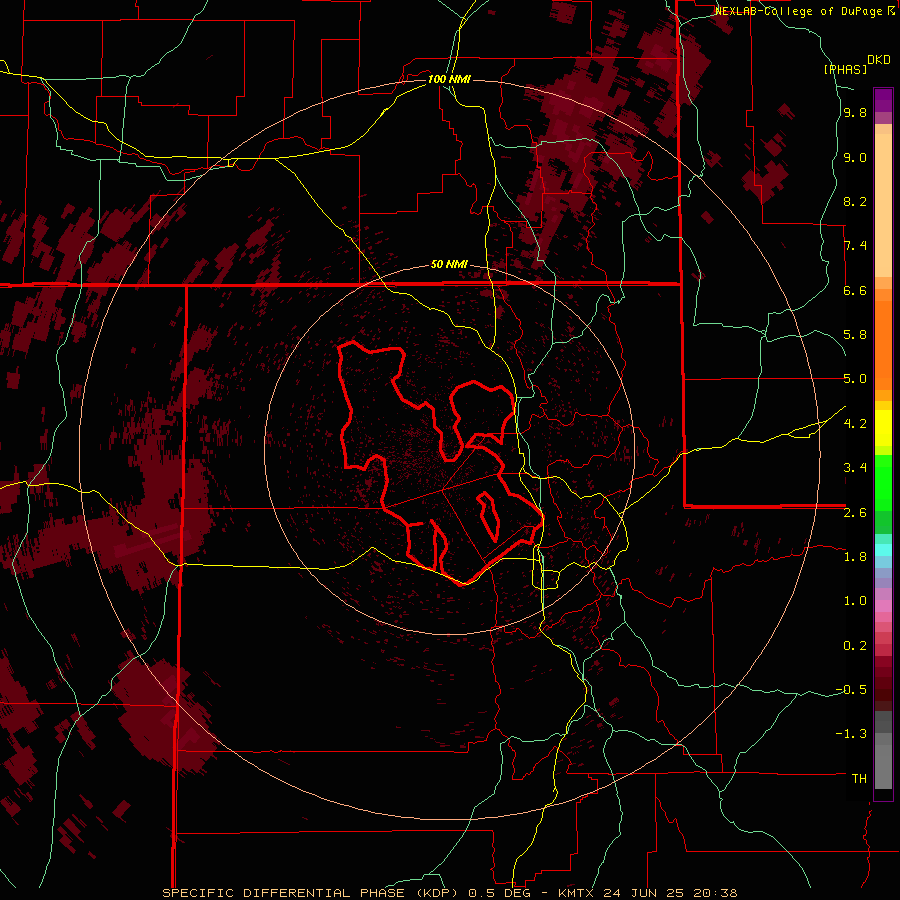Click the 100 NMI range ring label
Screen dimensions: 900x900
[x=449, y=79]
